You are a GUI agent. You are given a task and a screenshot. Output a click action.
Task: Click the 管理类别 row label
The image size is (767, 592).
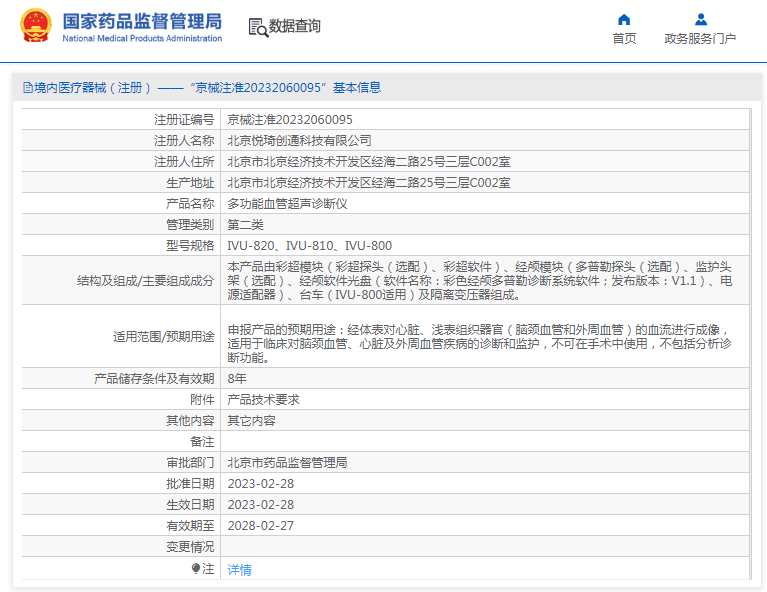coord(190,225)
